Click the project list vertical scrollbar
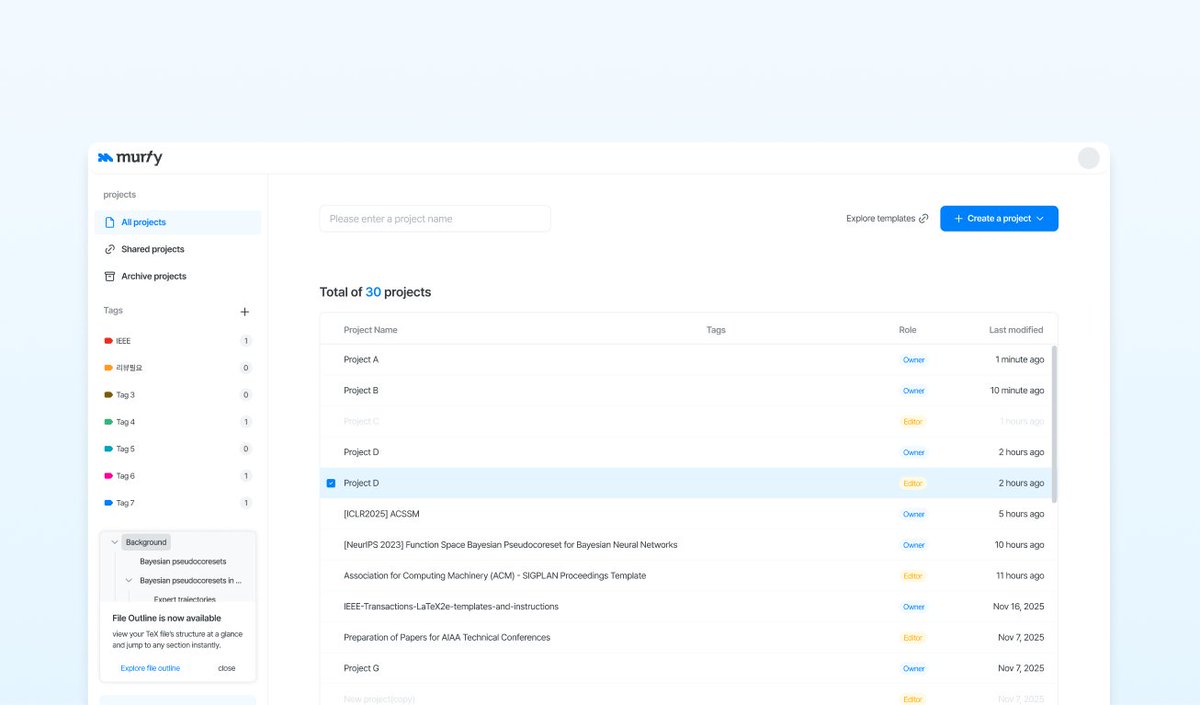 click(x=1054, y=424)
